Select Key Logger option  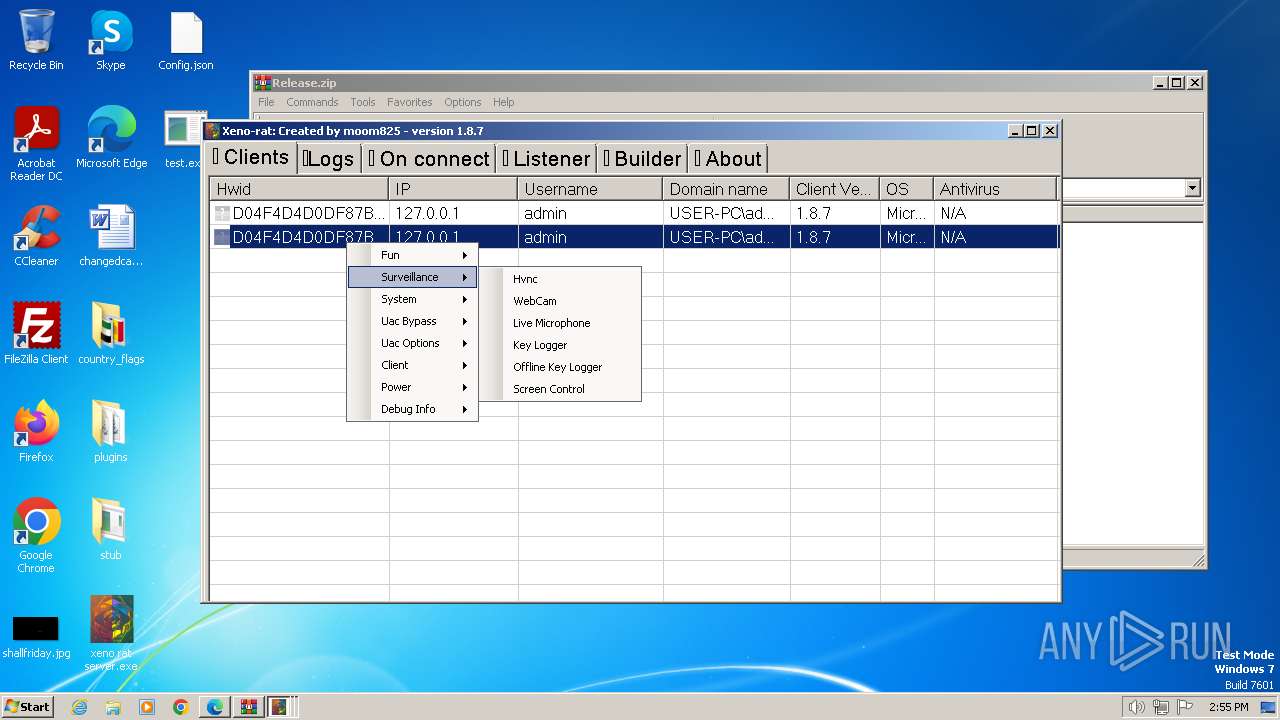pos(560,345)
